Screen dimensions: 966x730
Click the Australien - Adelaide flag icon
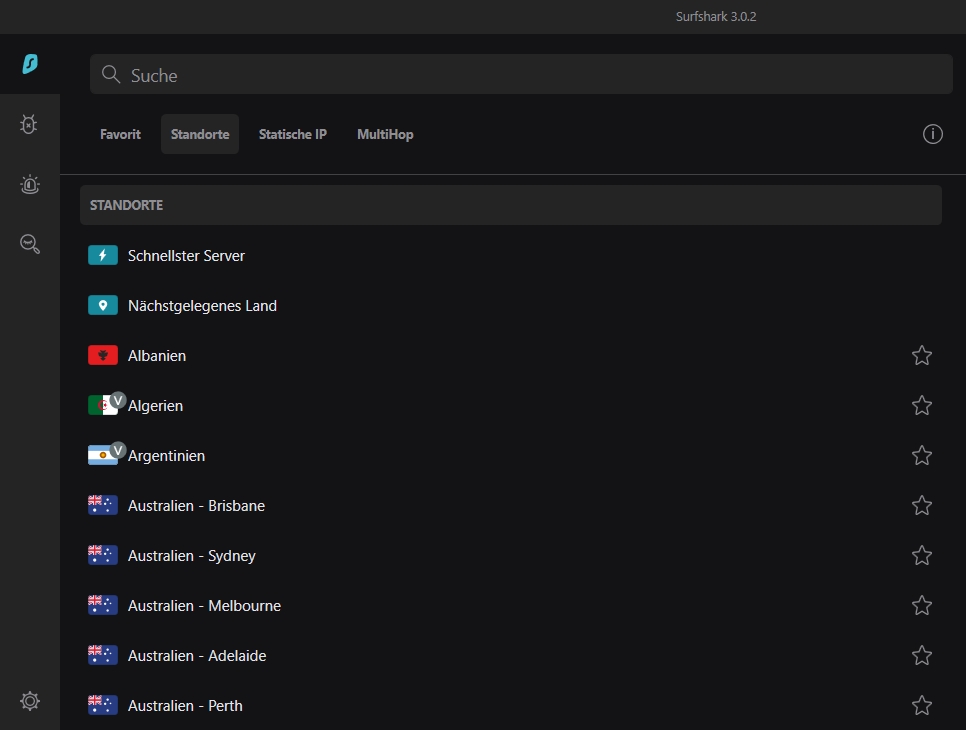103,655
